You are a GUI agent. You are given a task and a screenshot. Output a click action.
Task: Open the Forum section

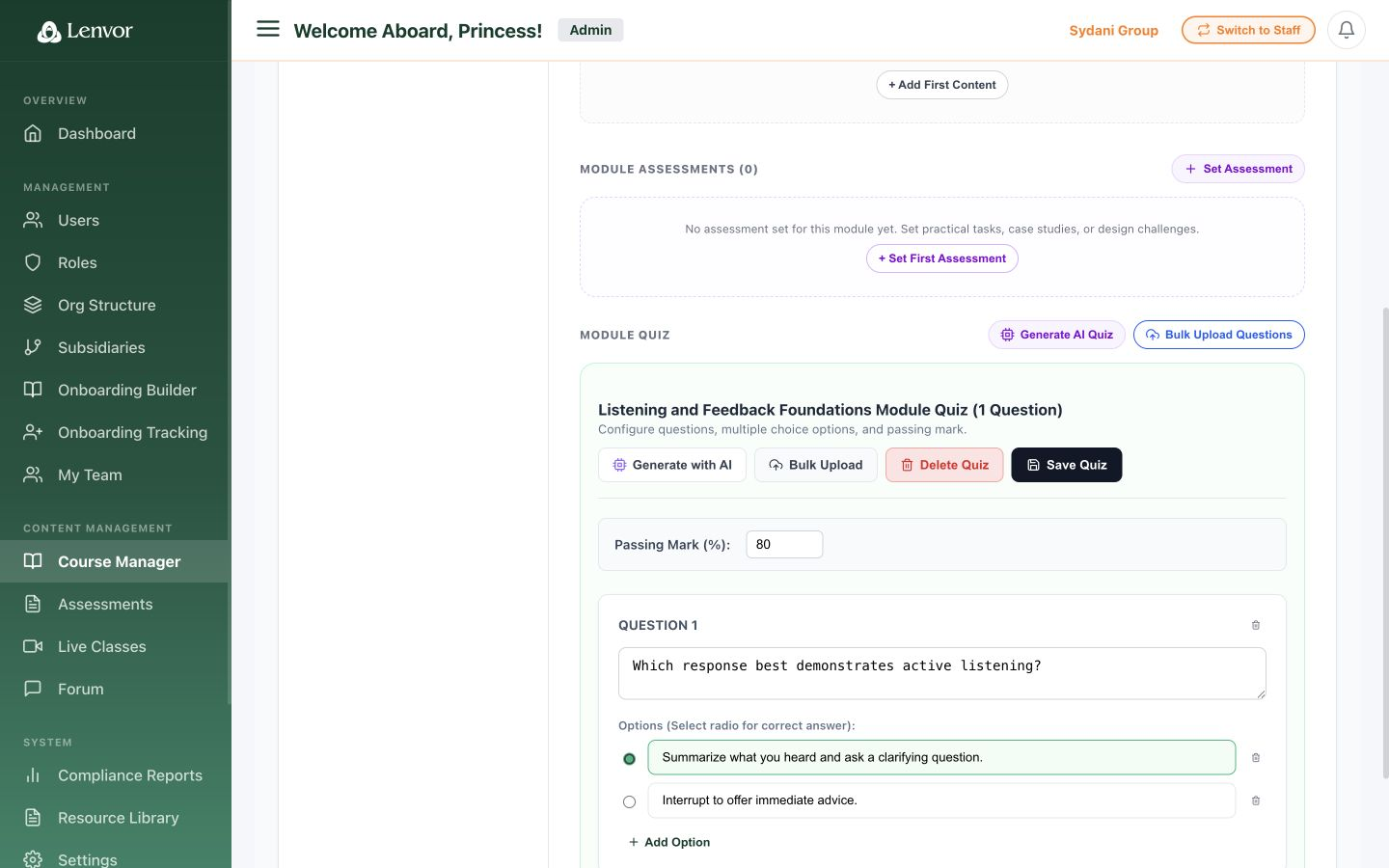click(115, 689)
